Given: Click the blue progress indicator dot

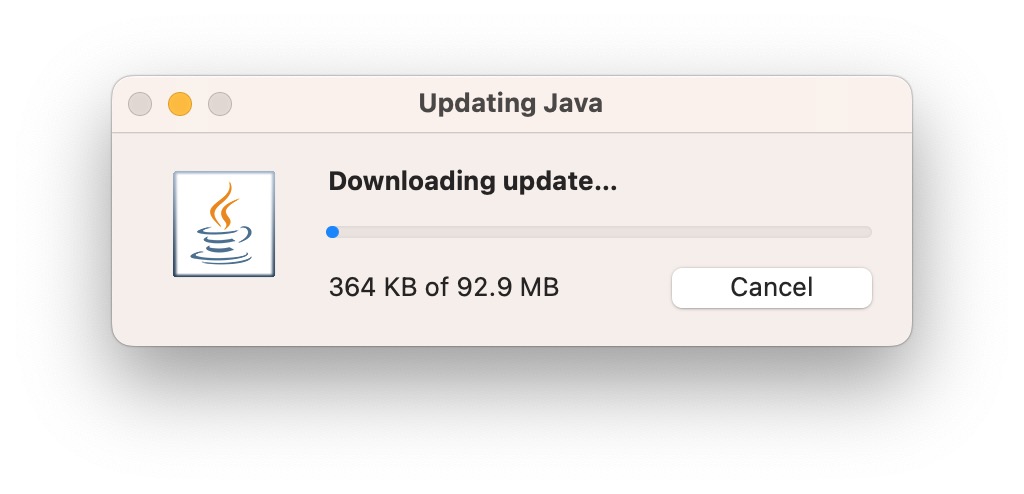Looking at the screenshot, I should coord(332,231).
